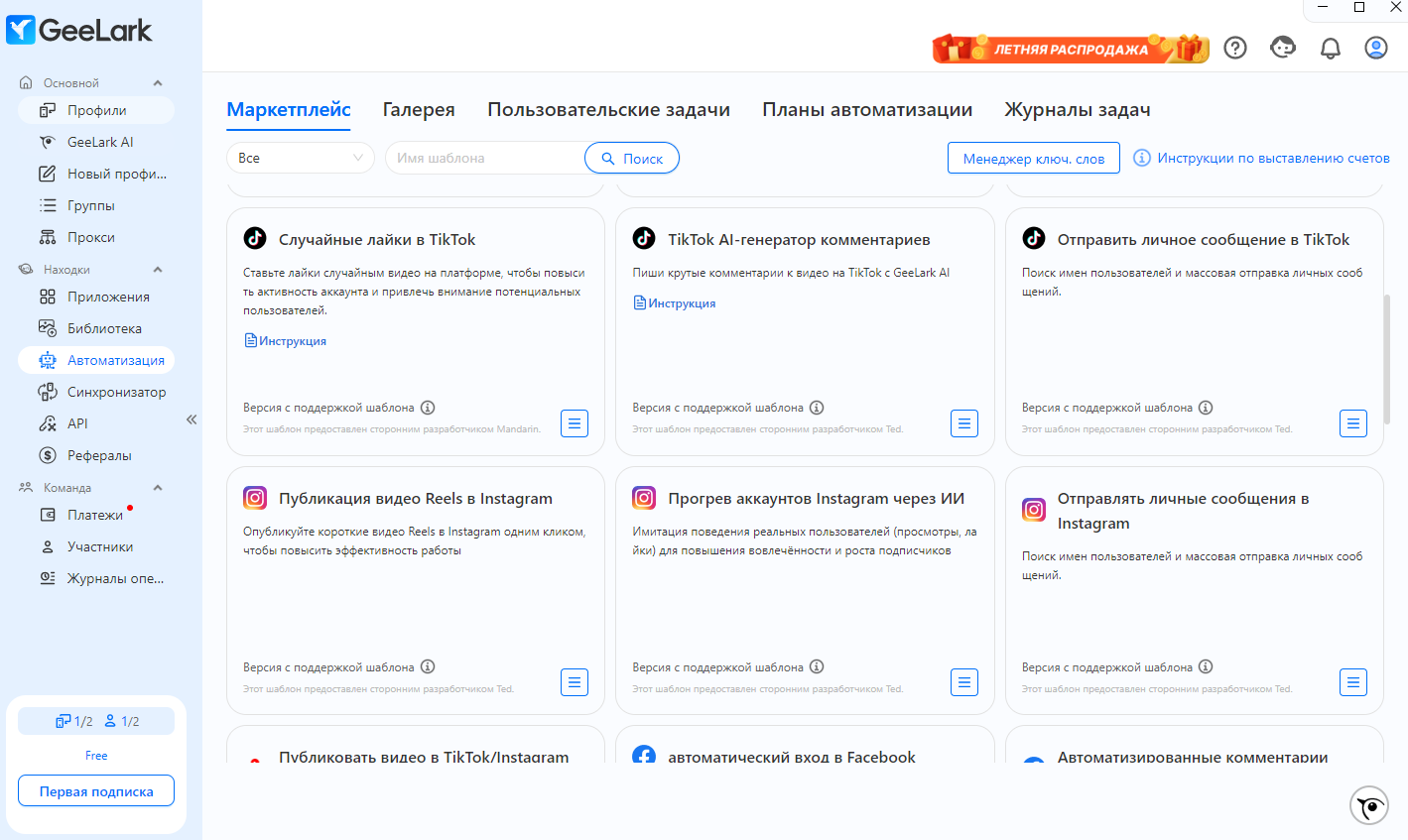Open the support chat face icon

(1283, 48)
